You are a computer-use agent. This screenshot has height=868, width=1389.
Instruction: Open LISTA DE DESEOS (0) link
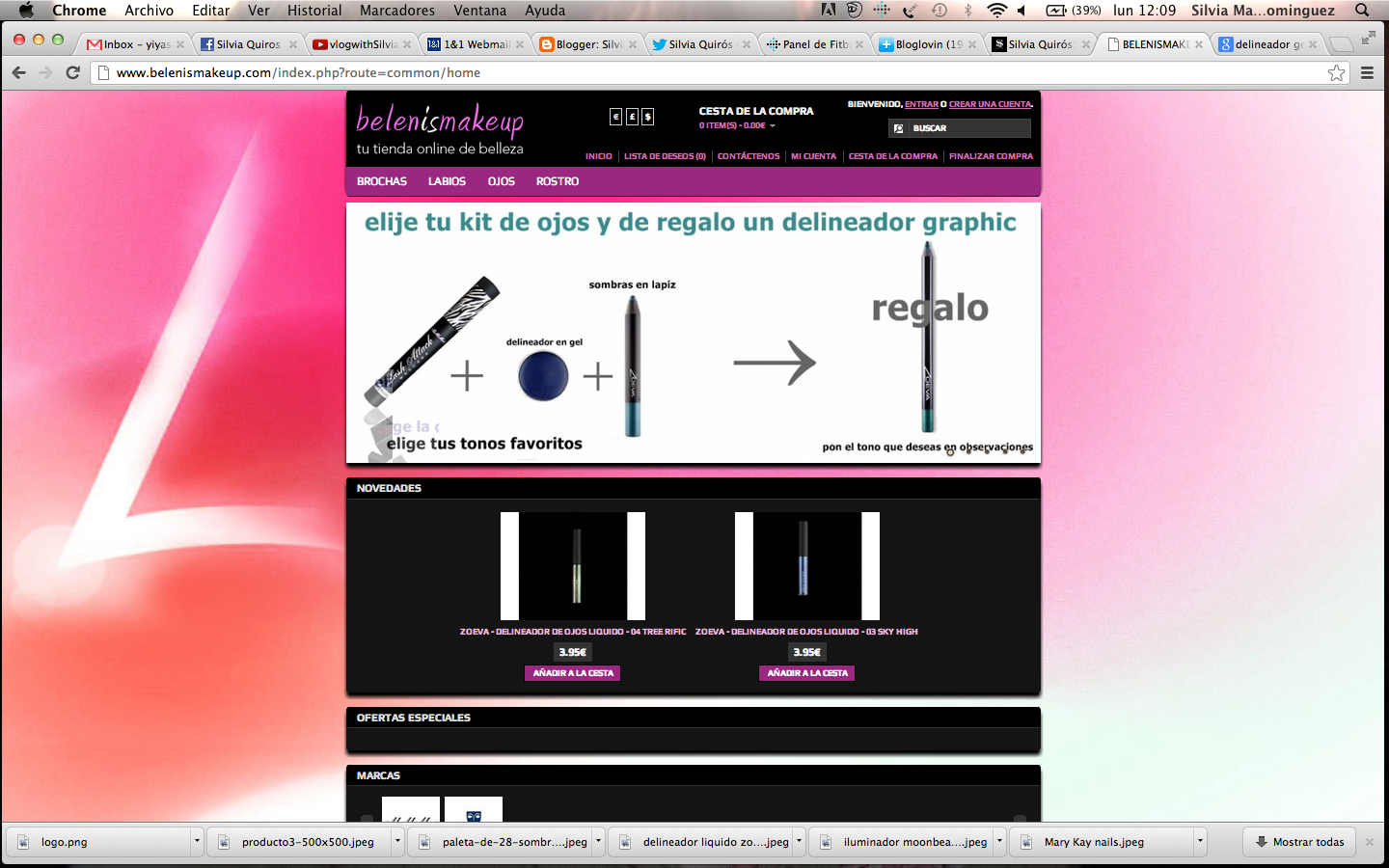[665, 156]
